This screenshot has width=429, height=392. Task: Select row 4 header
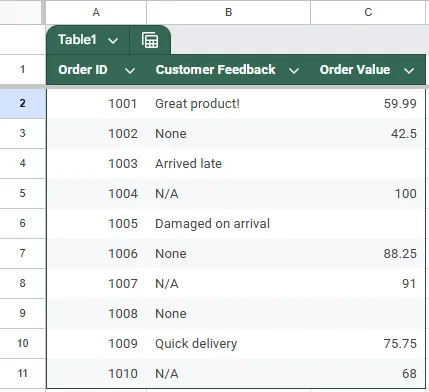[x=22, y=163]
